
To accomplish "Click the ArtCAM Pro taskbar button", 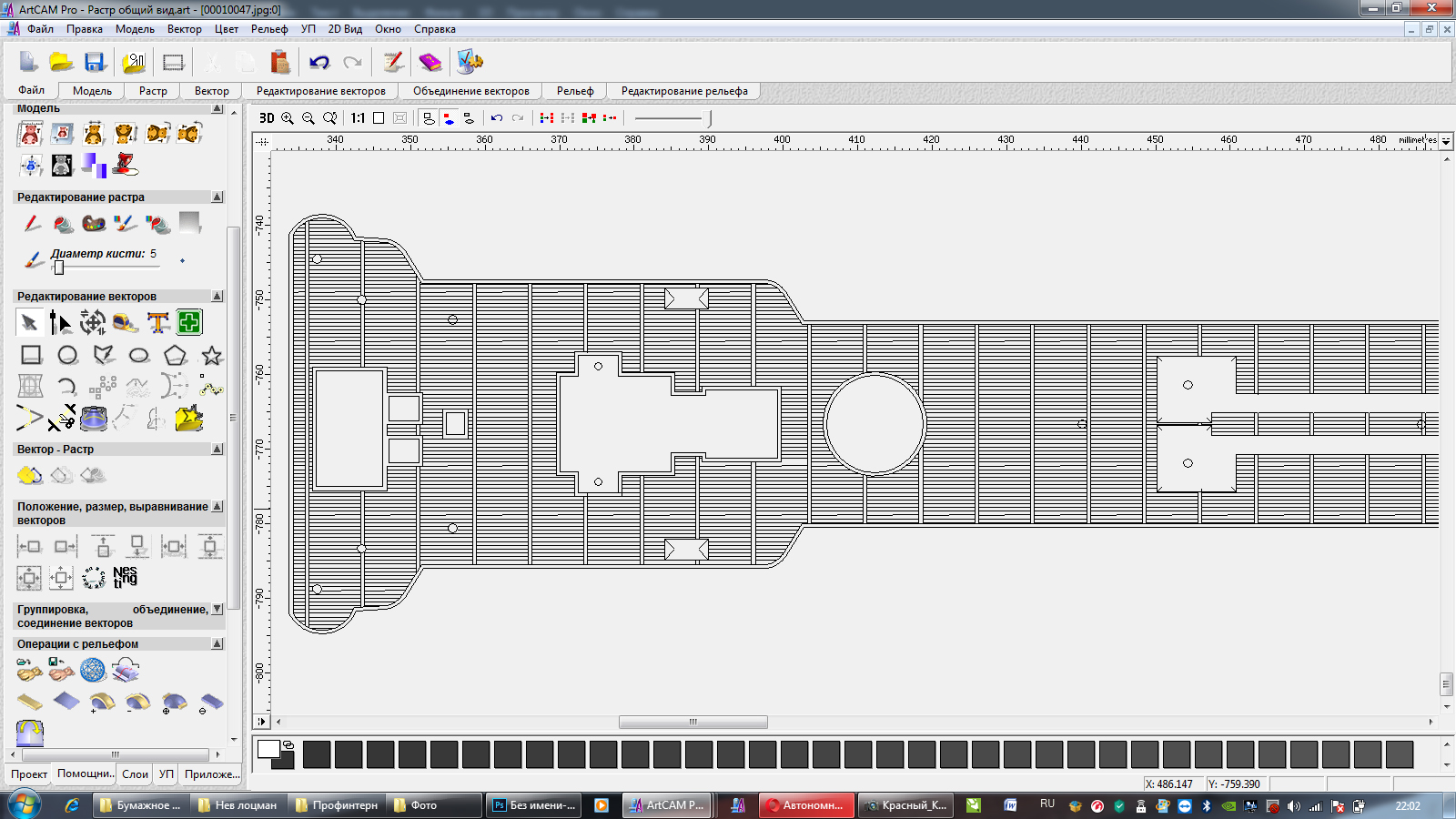I will pos(665,805).
